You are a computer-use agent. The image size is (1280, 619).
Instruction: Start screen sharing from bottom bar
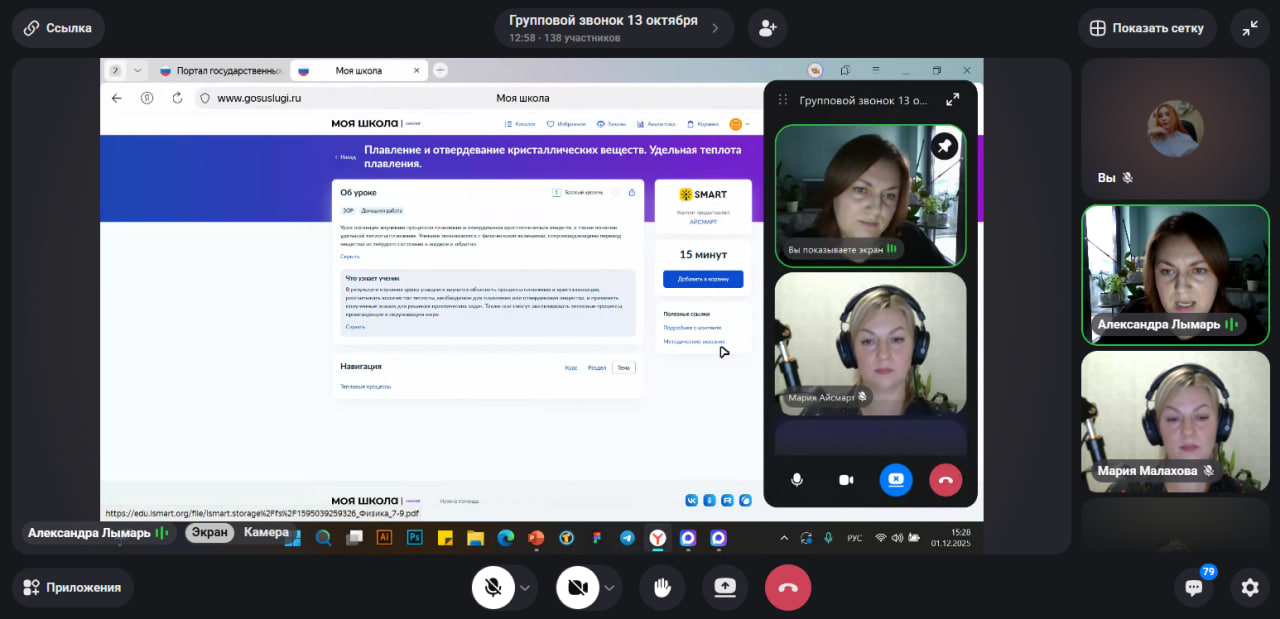click(x=725, y=587)
